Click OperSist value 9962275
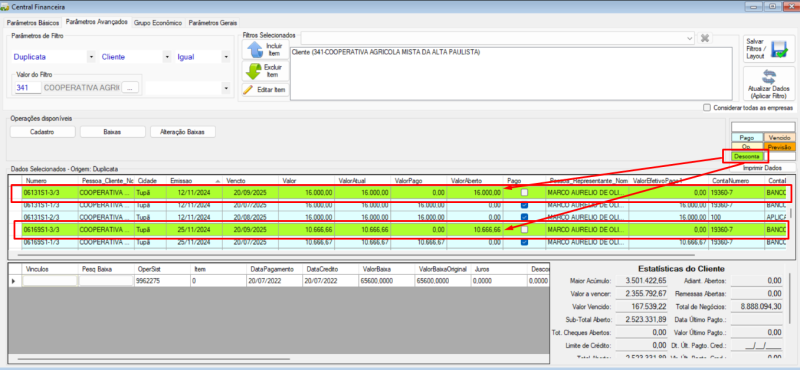Screen dimensions: 800x370 point(162,281)
